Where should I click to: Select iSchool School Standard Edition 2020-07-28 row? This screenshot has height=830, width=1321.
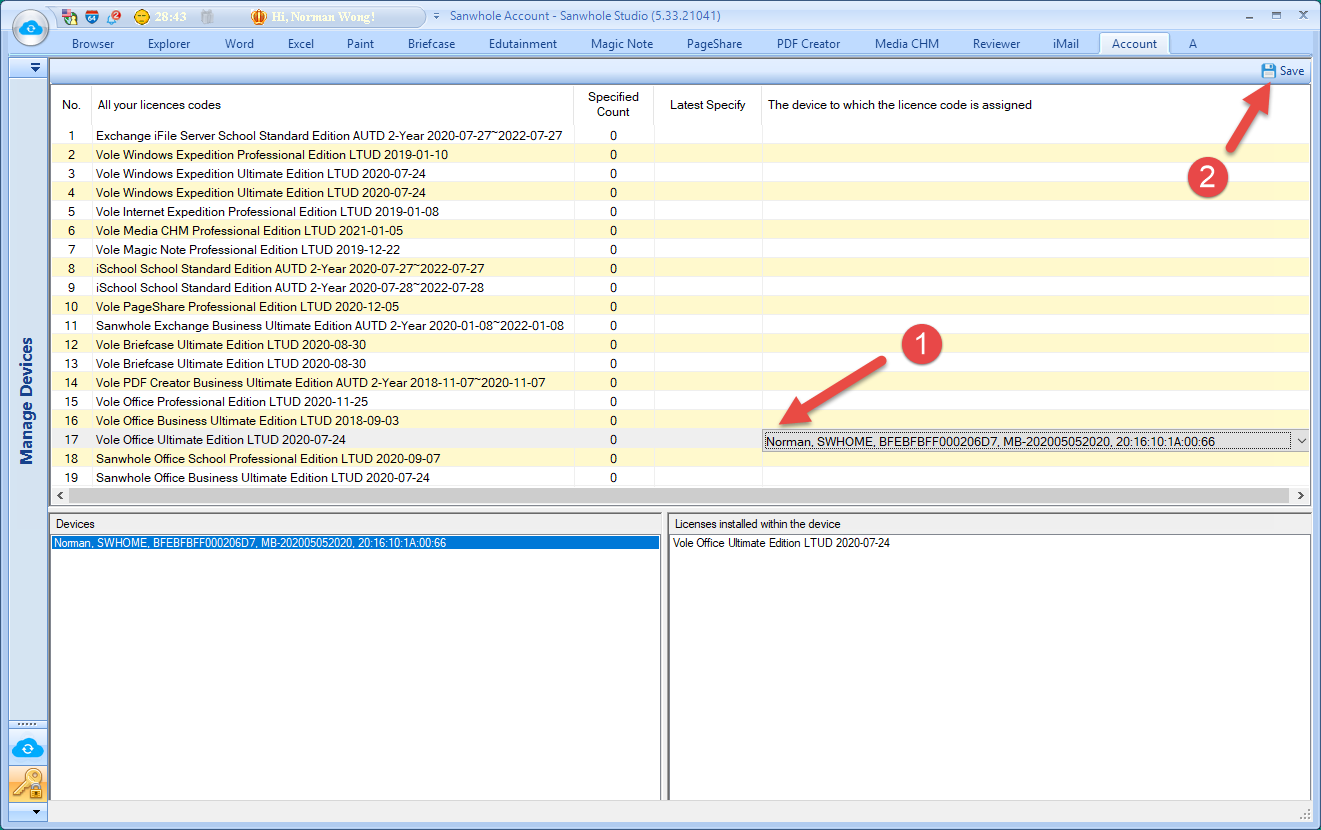coord(680,288)
